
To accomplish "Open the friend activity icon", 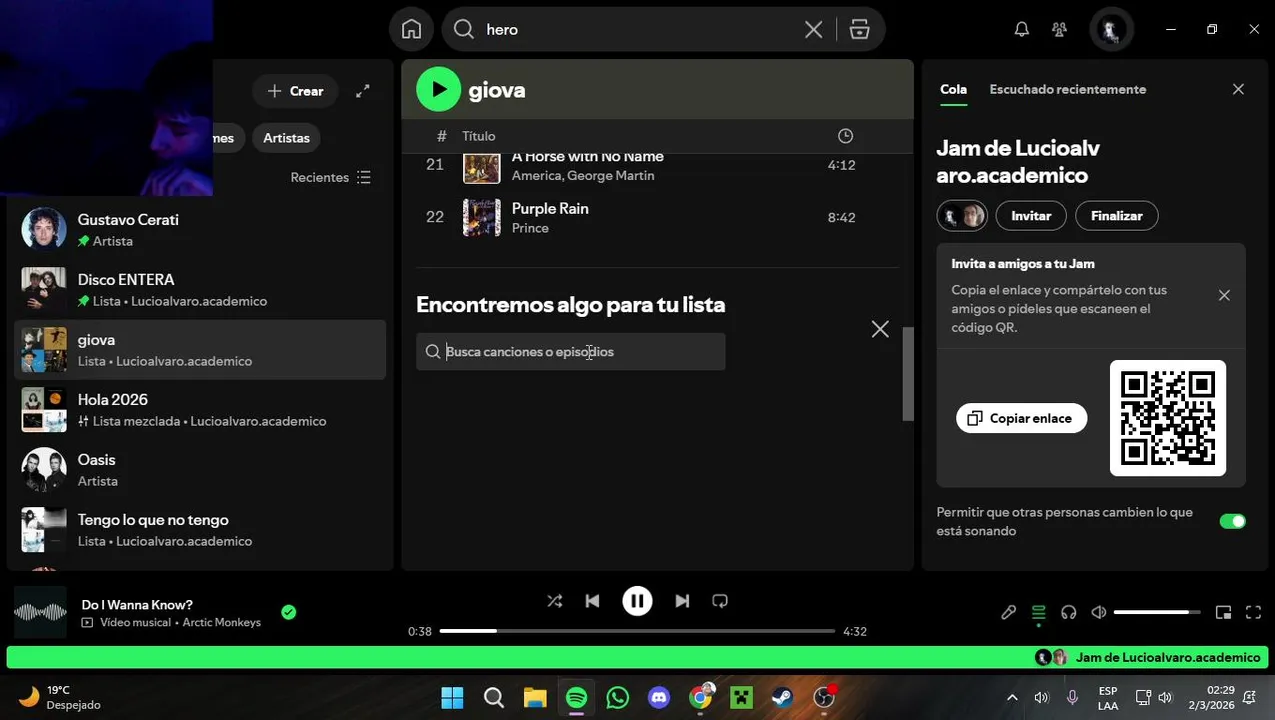I will [1060, 29].
